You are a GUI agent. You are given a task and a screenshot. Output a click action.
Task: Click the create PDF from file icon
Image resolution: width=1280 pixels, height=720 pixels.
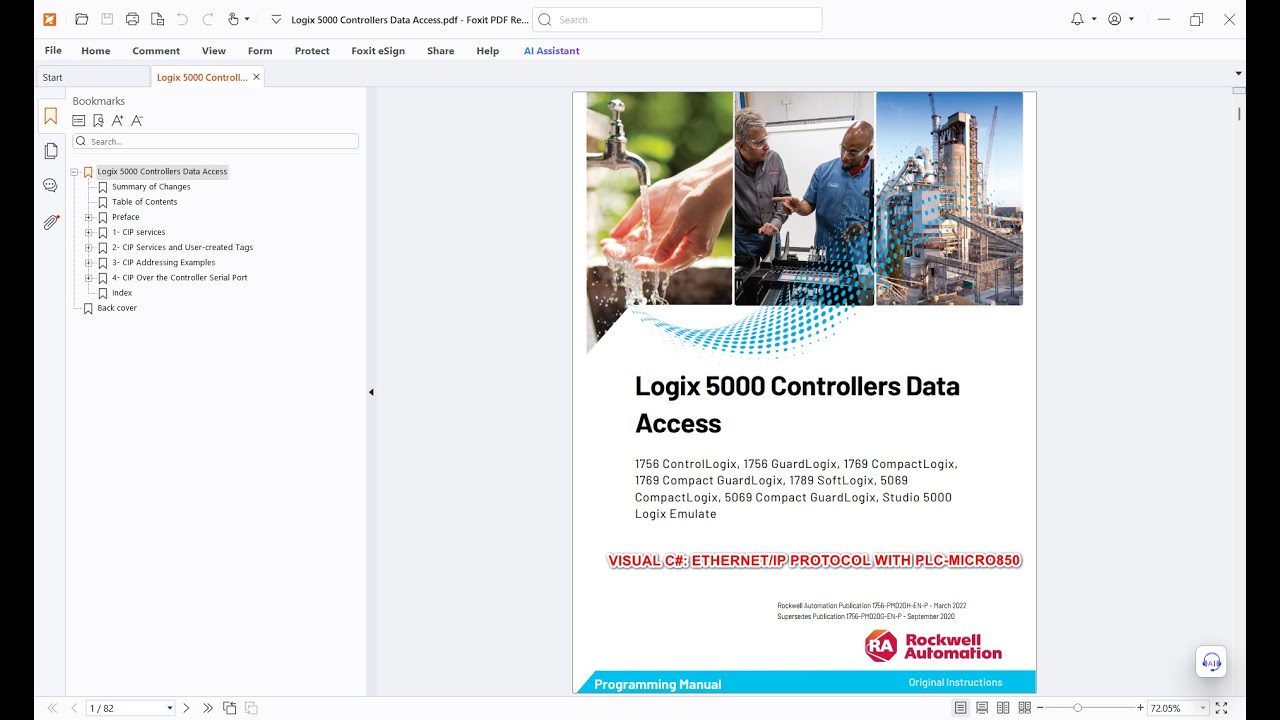157,19
